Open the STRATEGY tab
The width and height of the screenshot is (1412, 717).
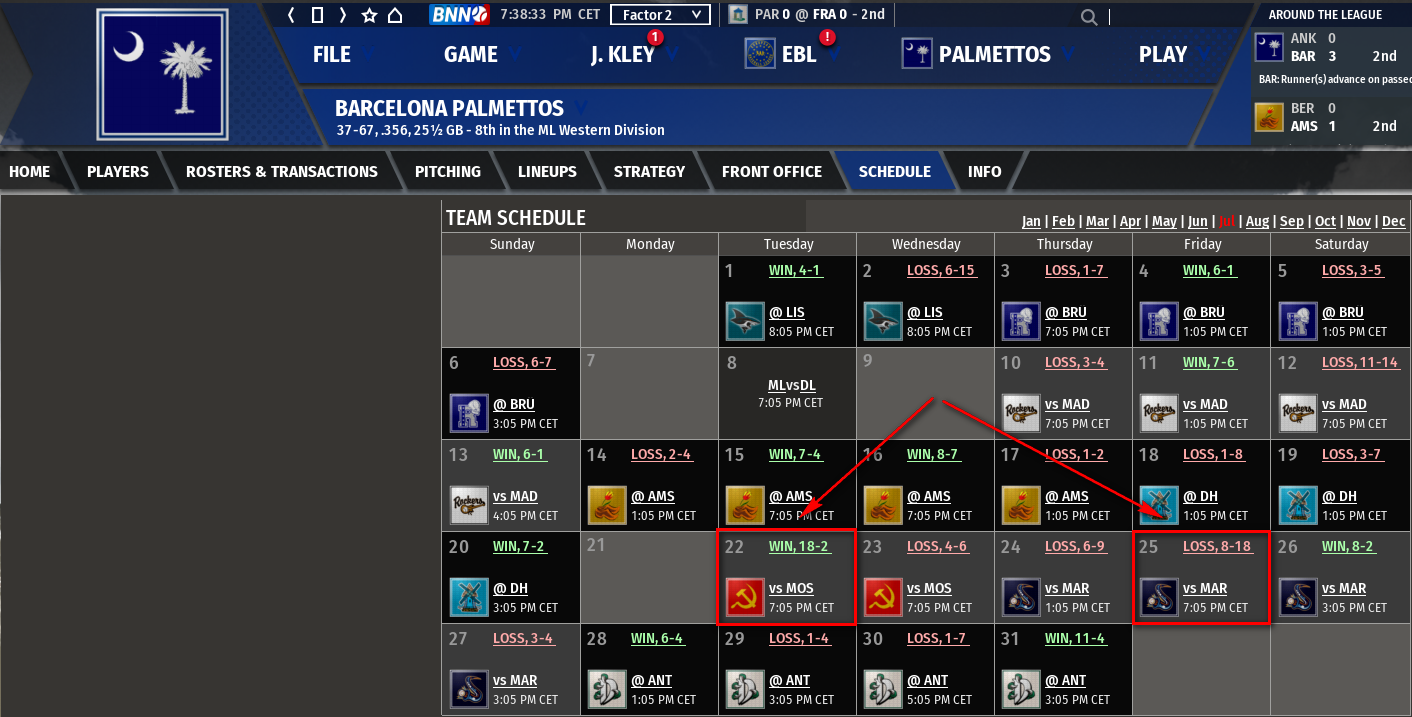tap(650, 172)
